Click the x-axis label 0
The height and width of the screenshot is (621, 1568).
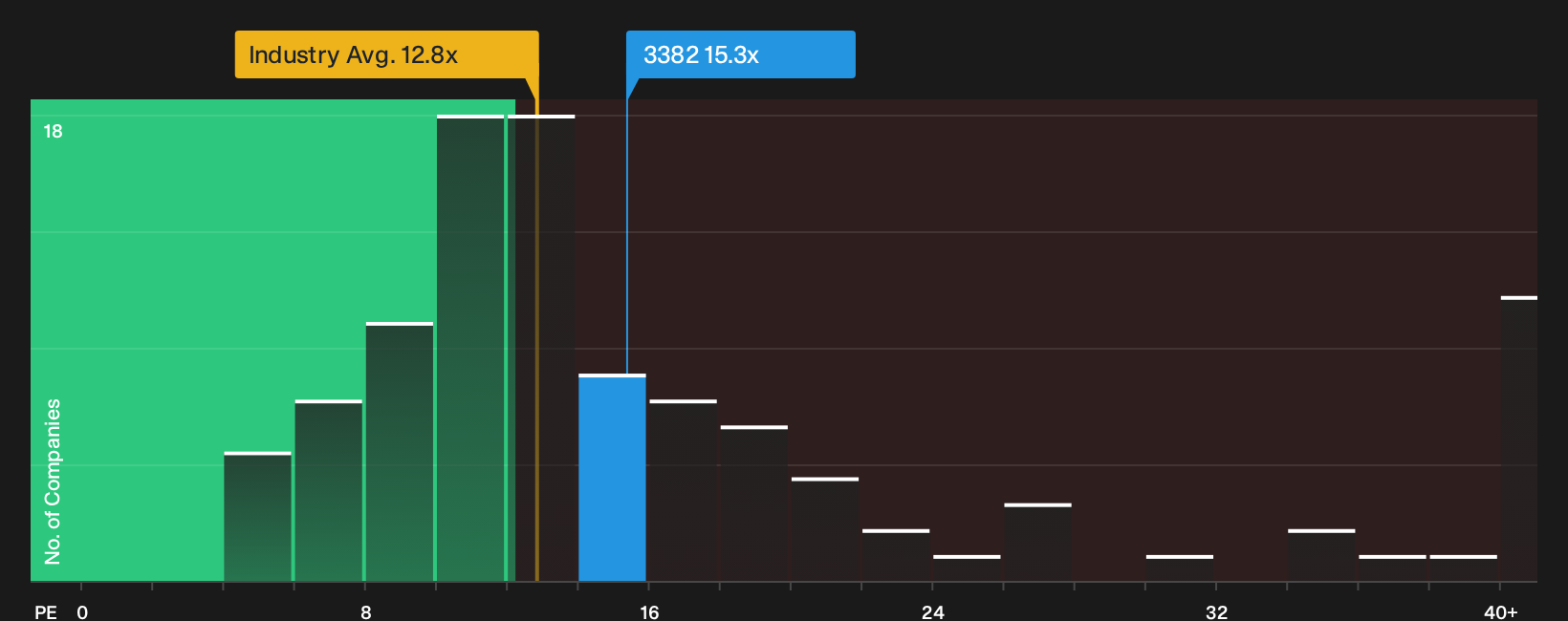(82, 611)
